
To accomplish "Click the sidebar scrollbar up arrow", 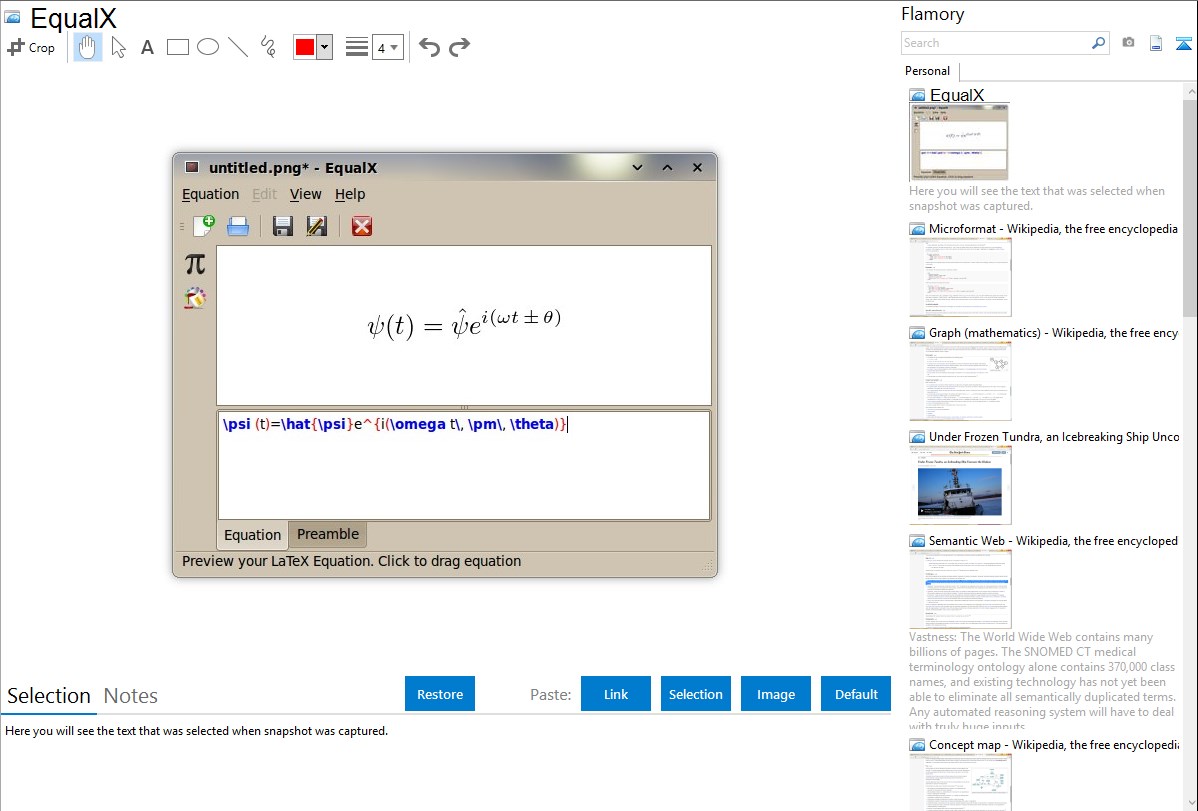I will (x=1191, y=92).
